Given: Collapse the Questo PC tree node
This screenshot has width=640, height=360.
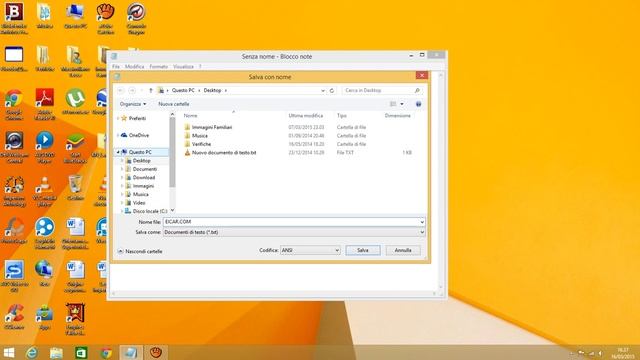Looking at the screenshot, I should tap(118, 152).
